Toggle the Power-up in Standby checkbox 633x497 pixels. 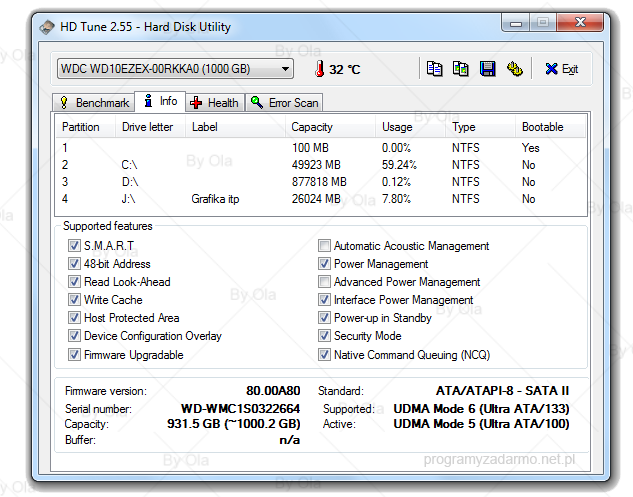coord(324,317)
